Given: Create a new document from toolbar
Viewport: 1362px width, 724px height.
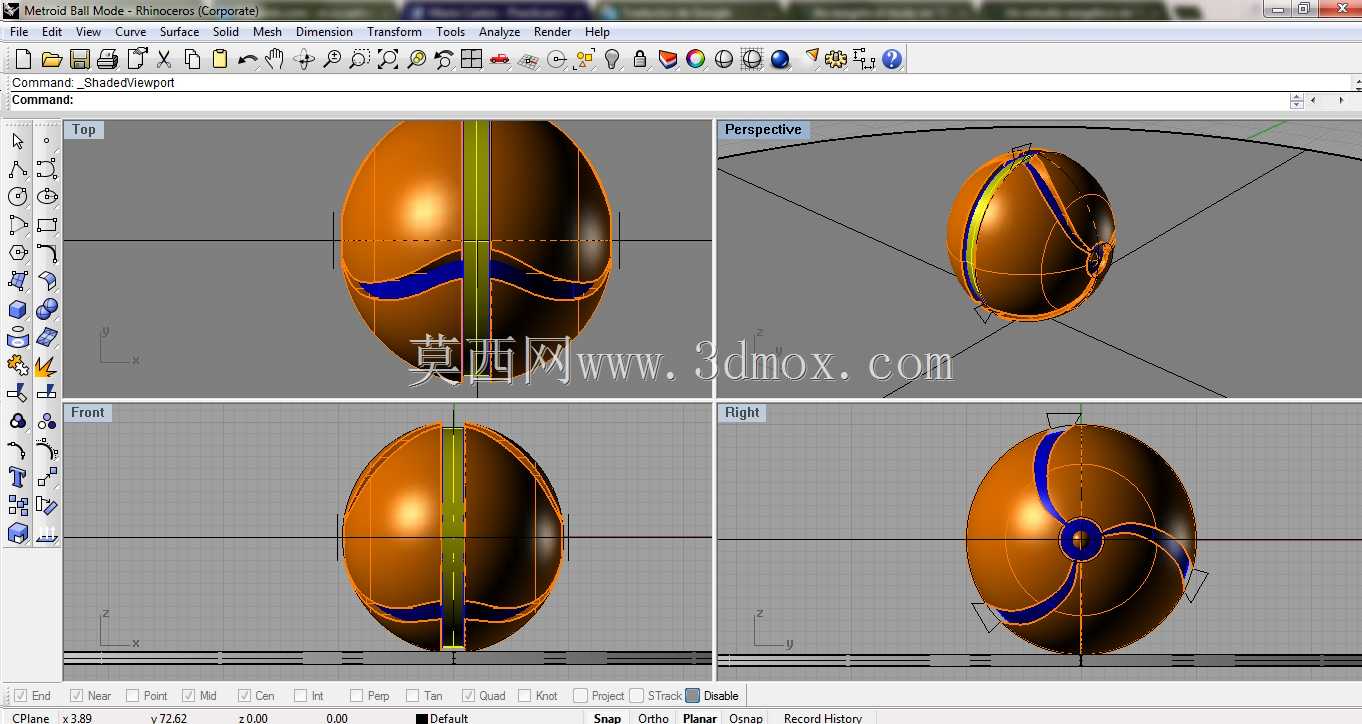Looking at the screenshot, I should [x=23, y=59].
